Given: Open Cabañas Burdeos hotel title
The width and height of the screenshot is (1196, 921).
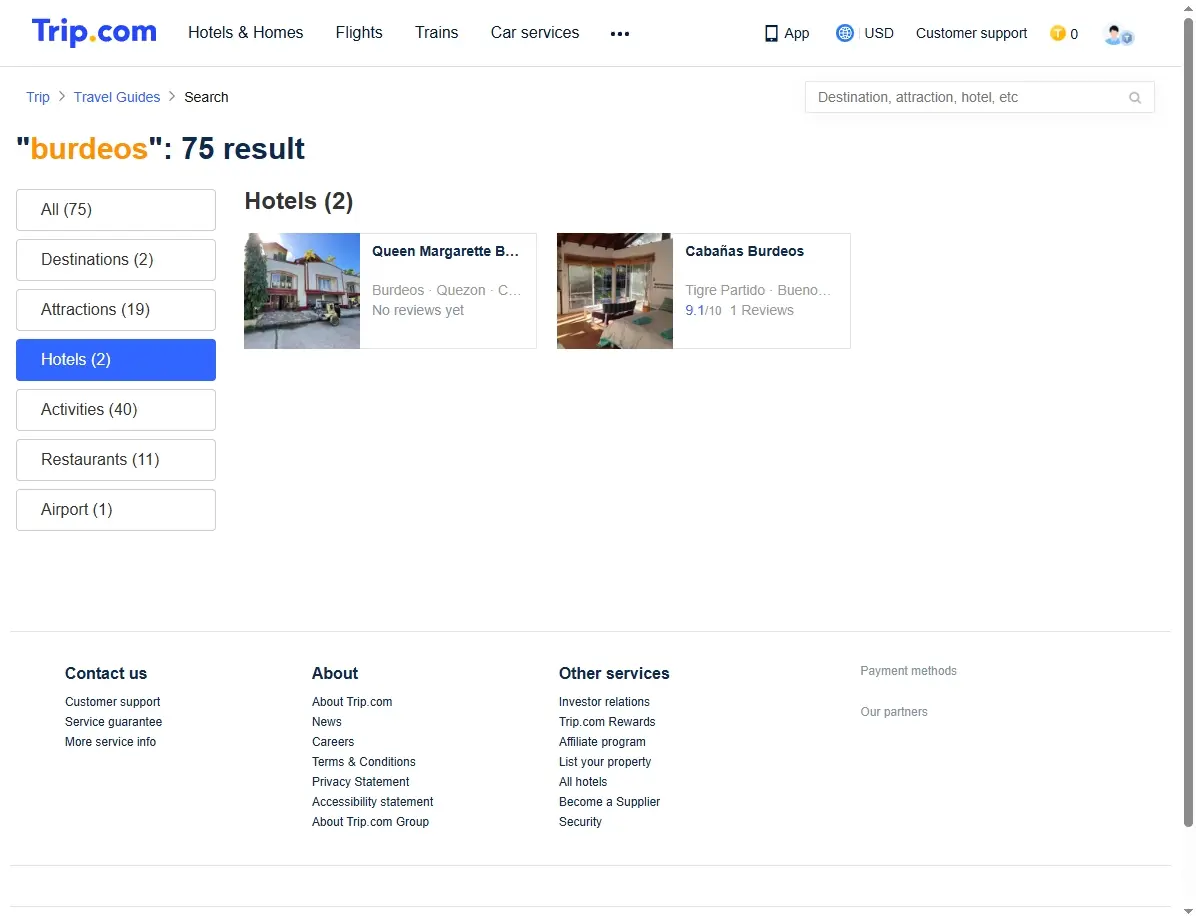Looking at the screenshot, I should (744, 251).
